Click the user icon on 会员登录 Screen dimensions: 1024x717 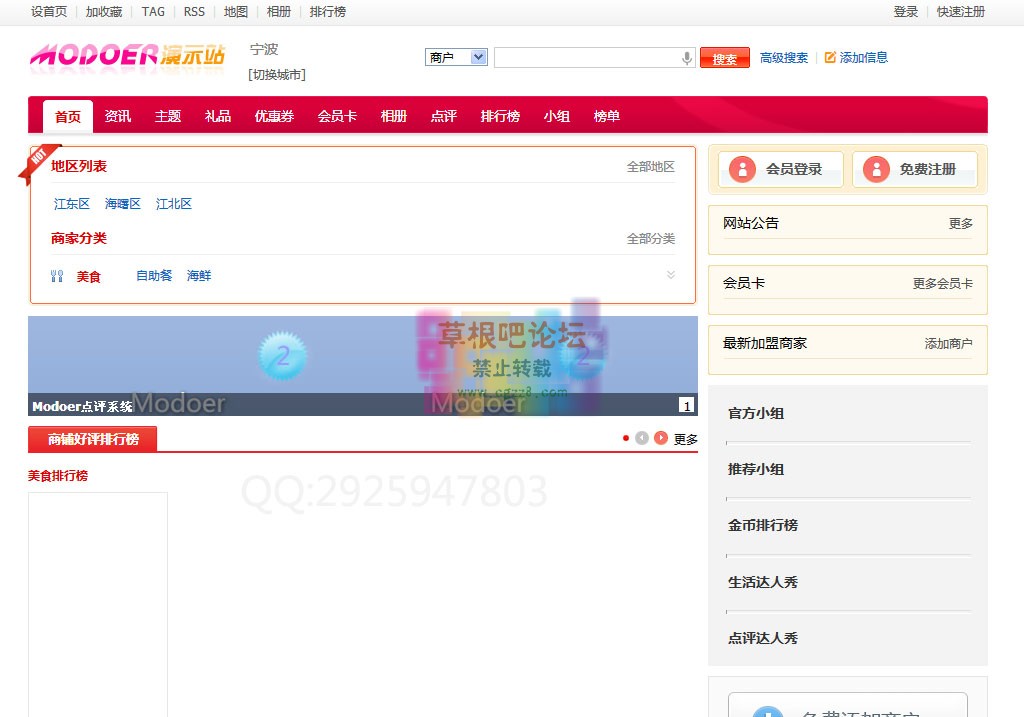(742, 169)
